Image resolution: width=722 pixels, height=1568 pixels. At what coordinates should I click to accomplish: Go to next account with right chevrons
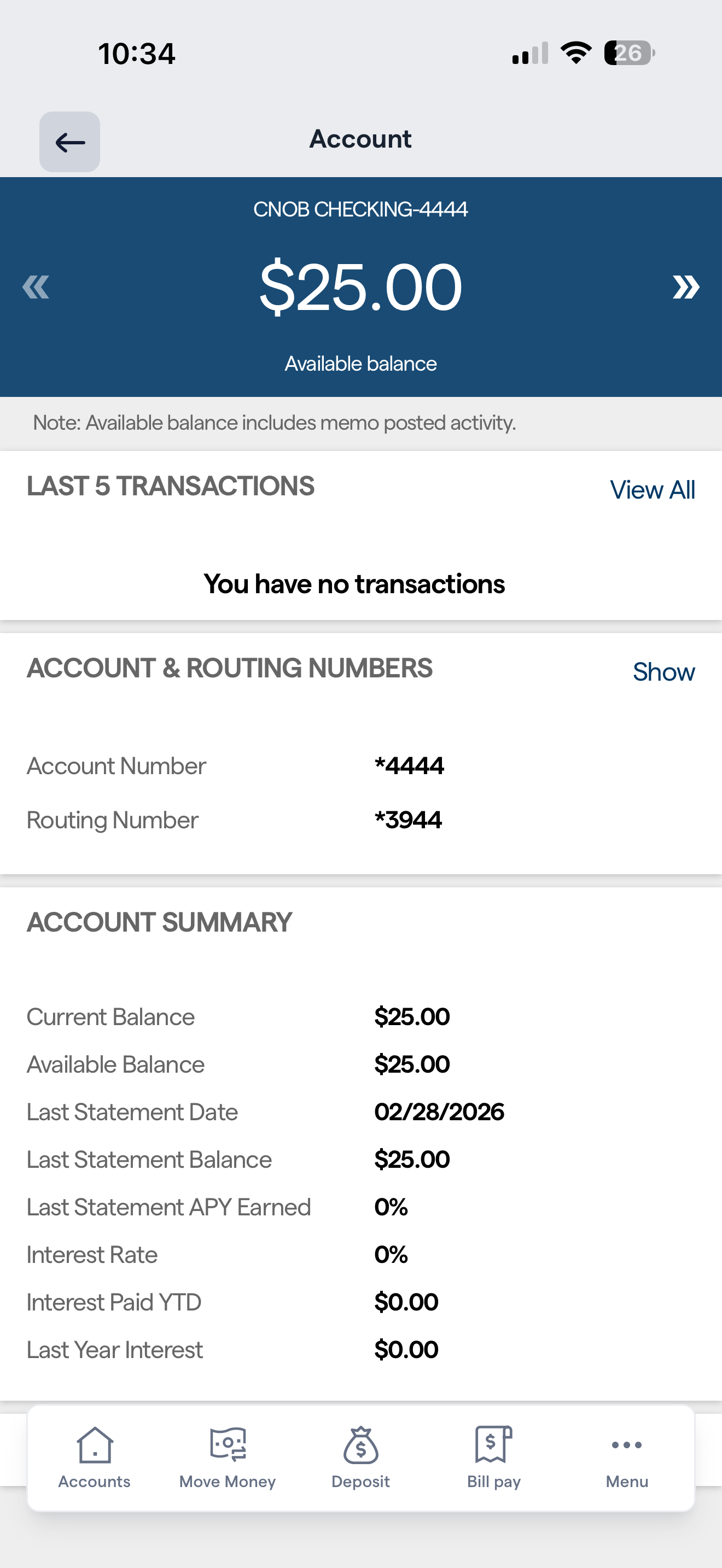(686, 286)
